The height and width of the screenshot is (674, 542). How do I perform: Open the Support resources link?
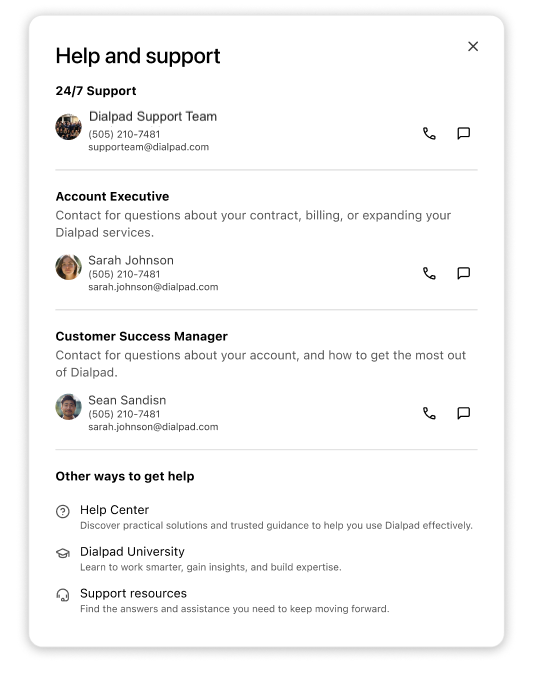coord(133,593)
